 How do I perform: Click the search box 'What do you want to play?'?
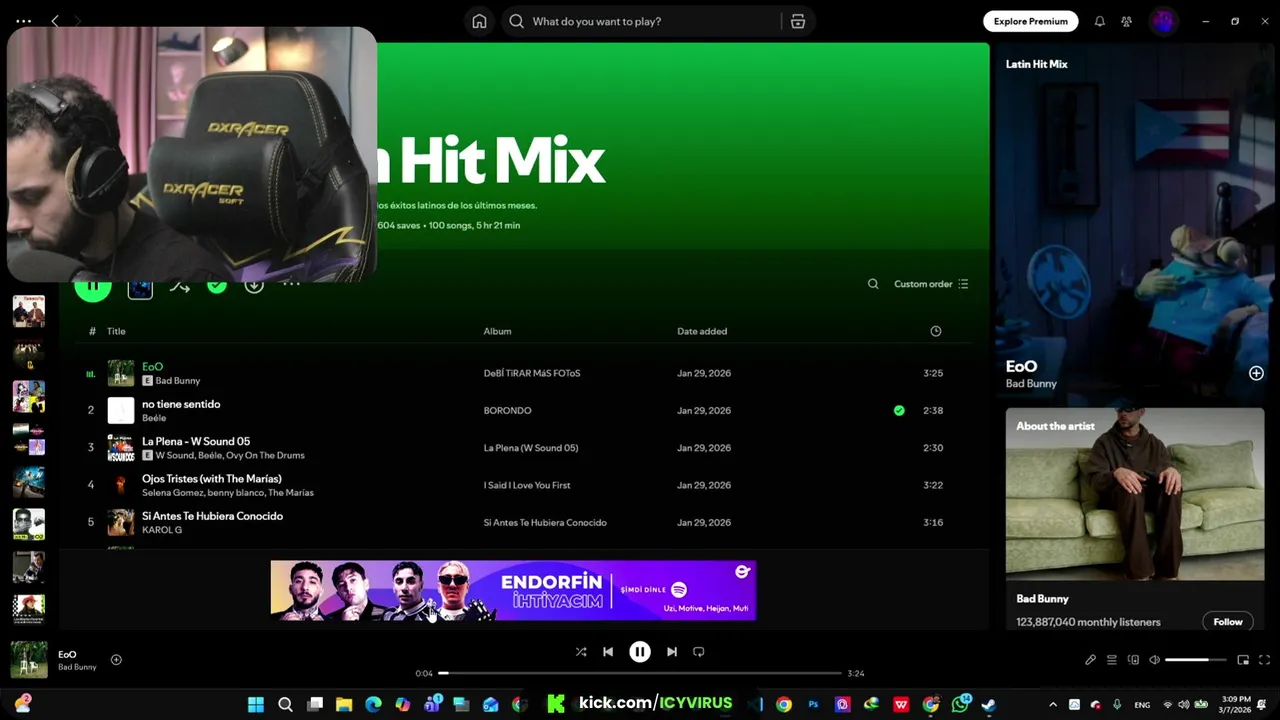pyautogui.click(x=641, y=21)
